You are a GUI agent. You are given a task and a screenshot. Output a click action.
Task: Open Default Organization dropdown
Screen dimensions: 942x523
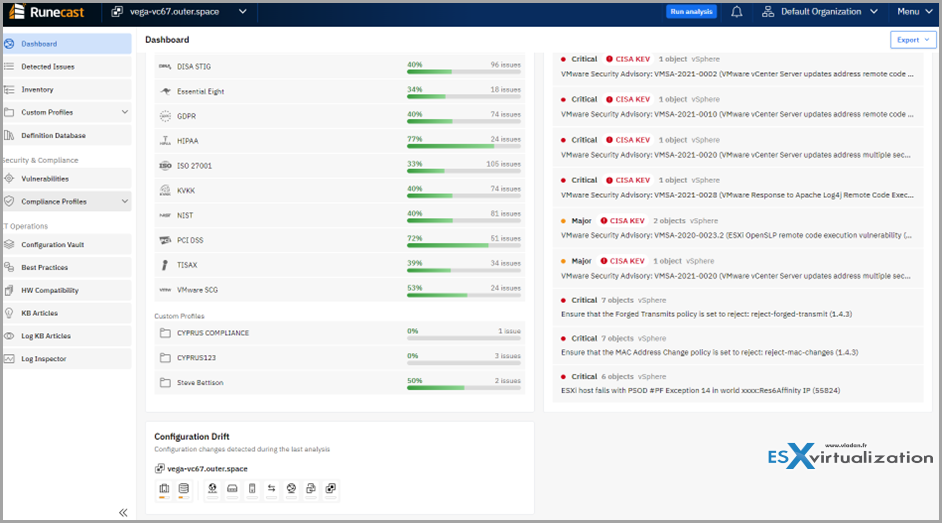coord(820,11)
